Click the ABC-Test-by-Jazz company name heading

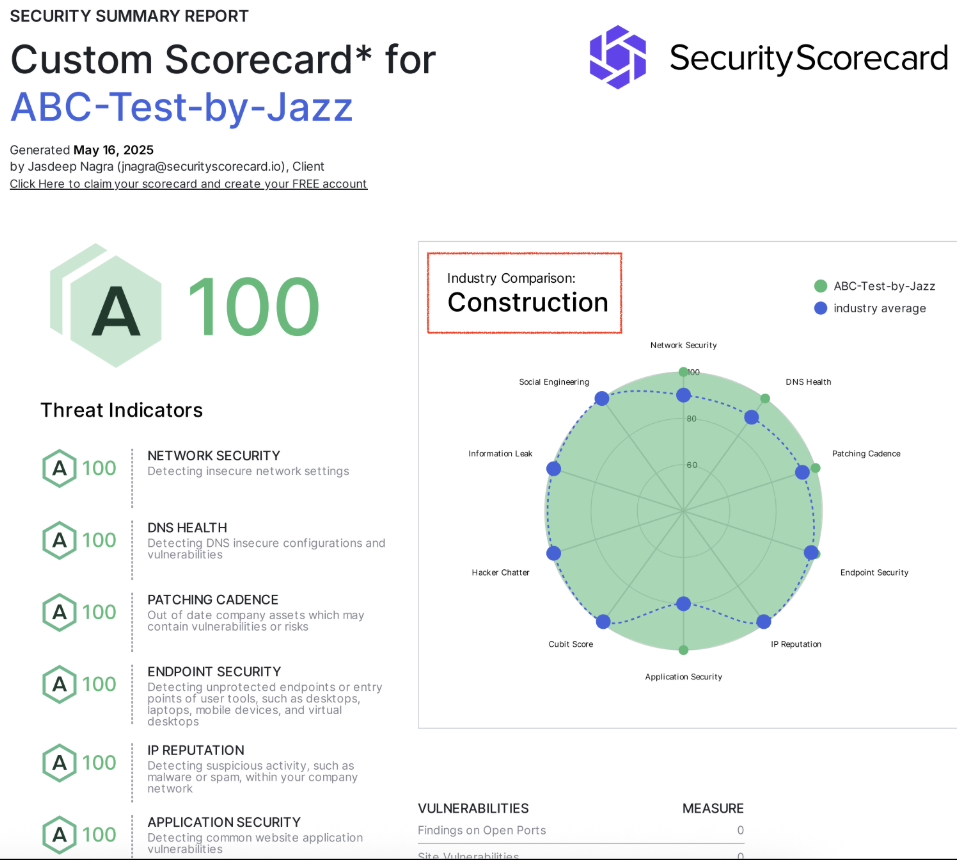point(182,107)
